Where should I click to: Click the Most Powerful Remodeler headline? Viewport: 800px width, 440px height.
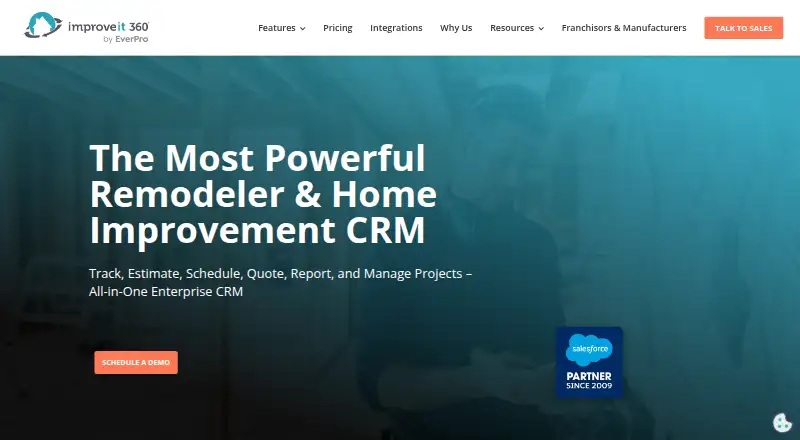pyautogui.click(x=263, y=194)
